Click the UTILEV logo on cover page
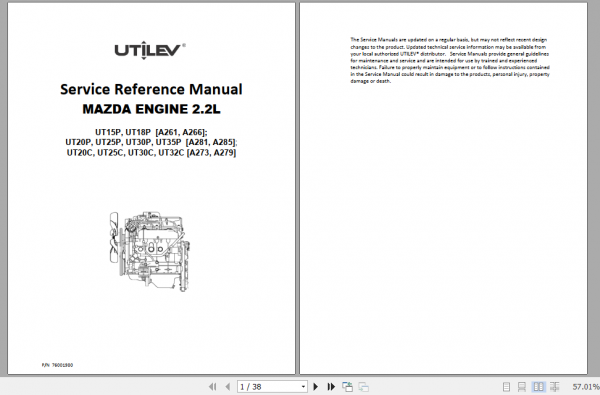The height and width of the screenshot is (395, 600). click(150, 50)
